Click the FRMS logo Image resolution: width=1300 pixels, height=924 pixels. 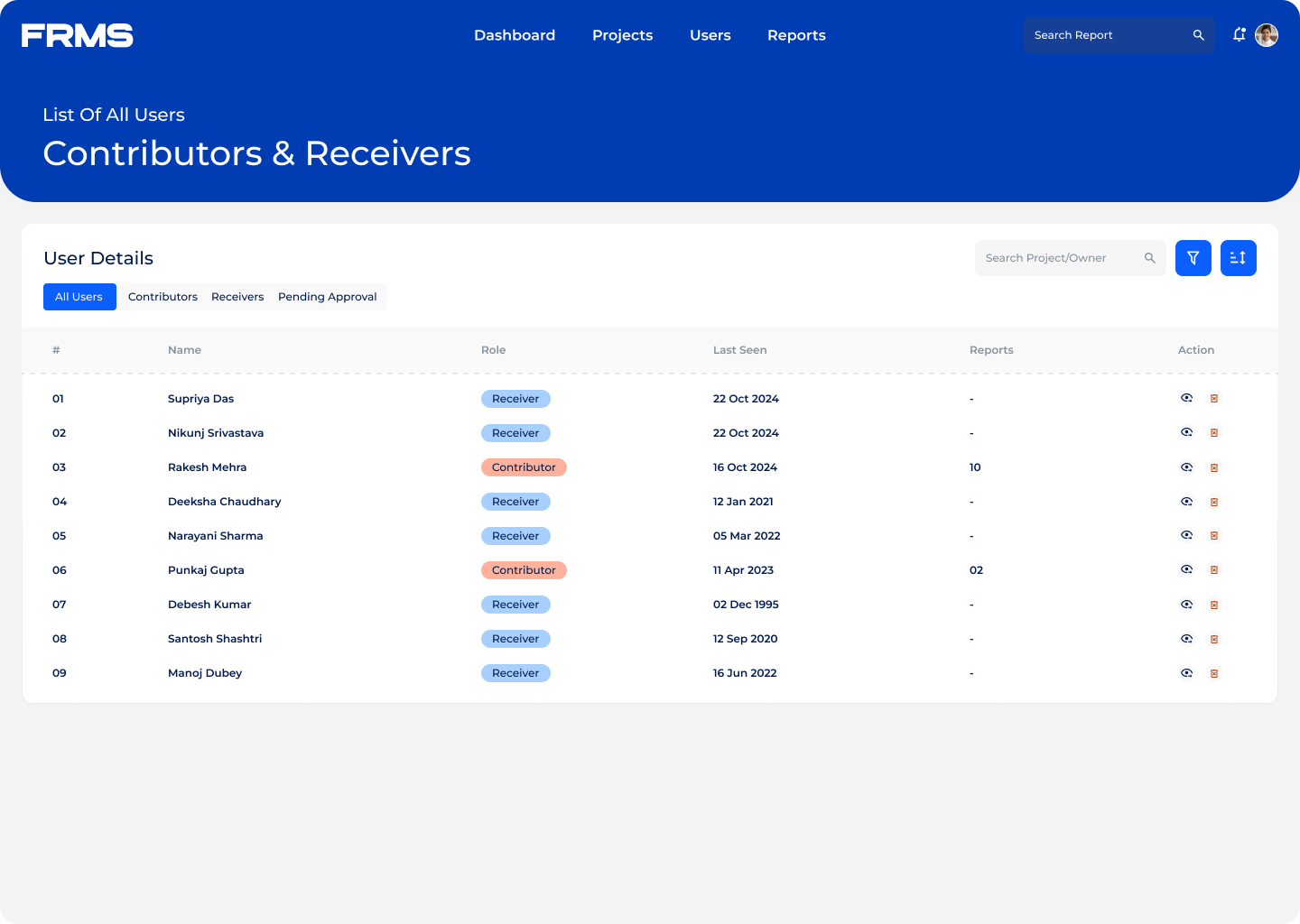click(x=78, y=35)
